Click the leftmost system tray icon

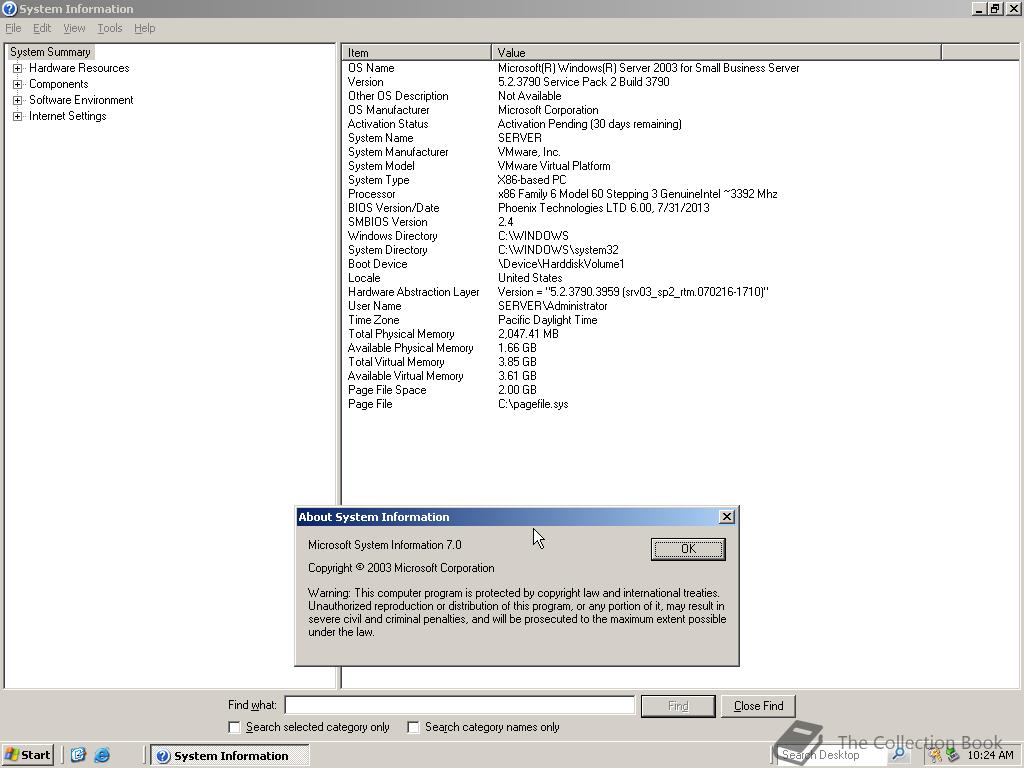coord(936,756)
